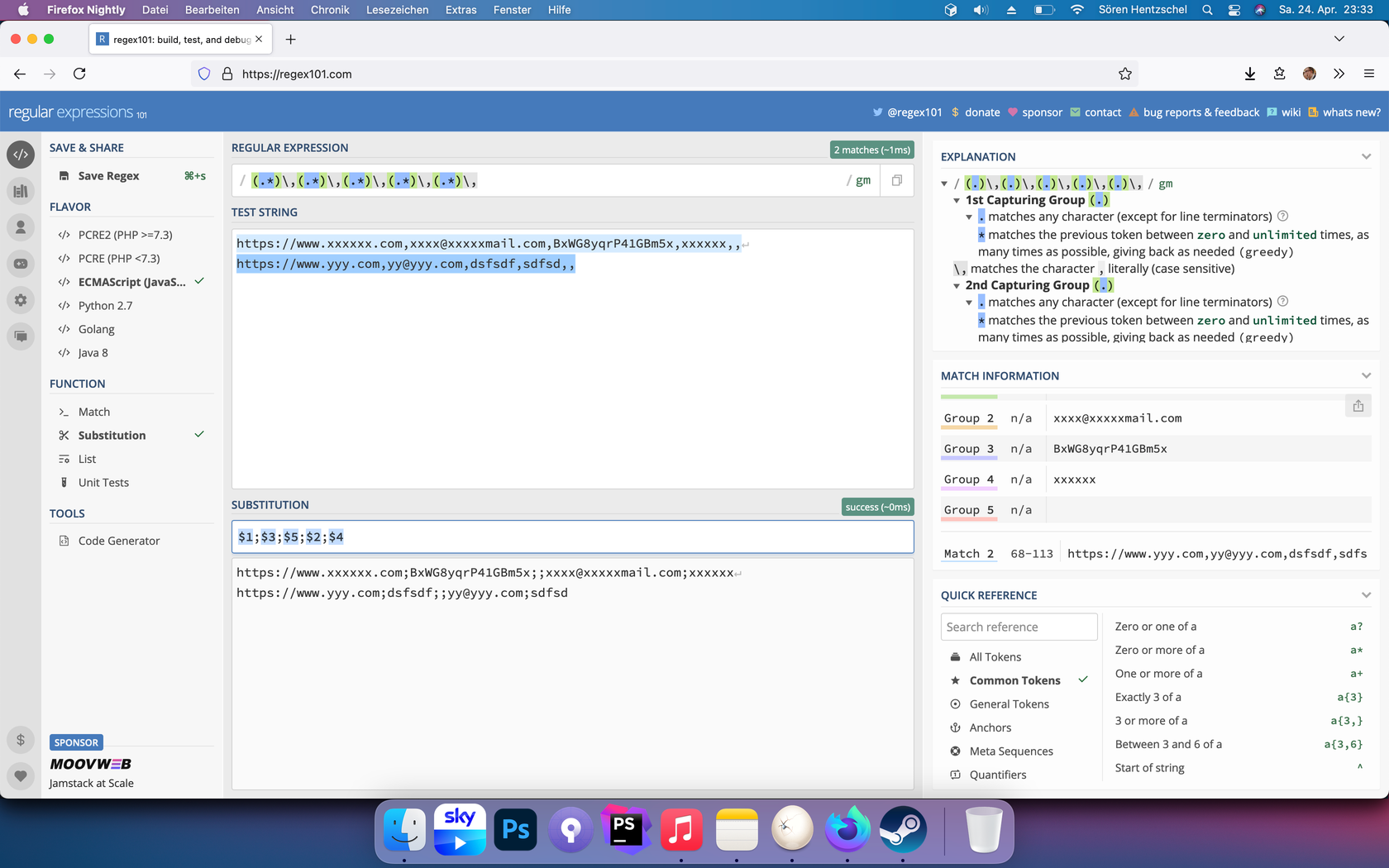The width and height of the screenshot is (1389, 868).
Task: Collapse 1st Capturing Group tree node
Action: (957, 201)
